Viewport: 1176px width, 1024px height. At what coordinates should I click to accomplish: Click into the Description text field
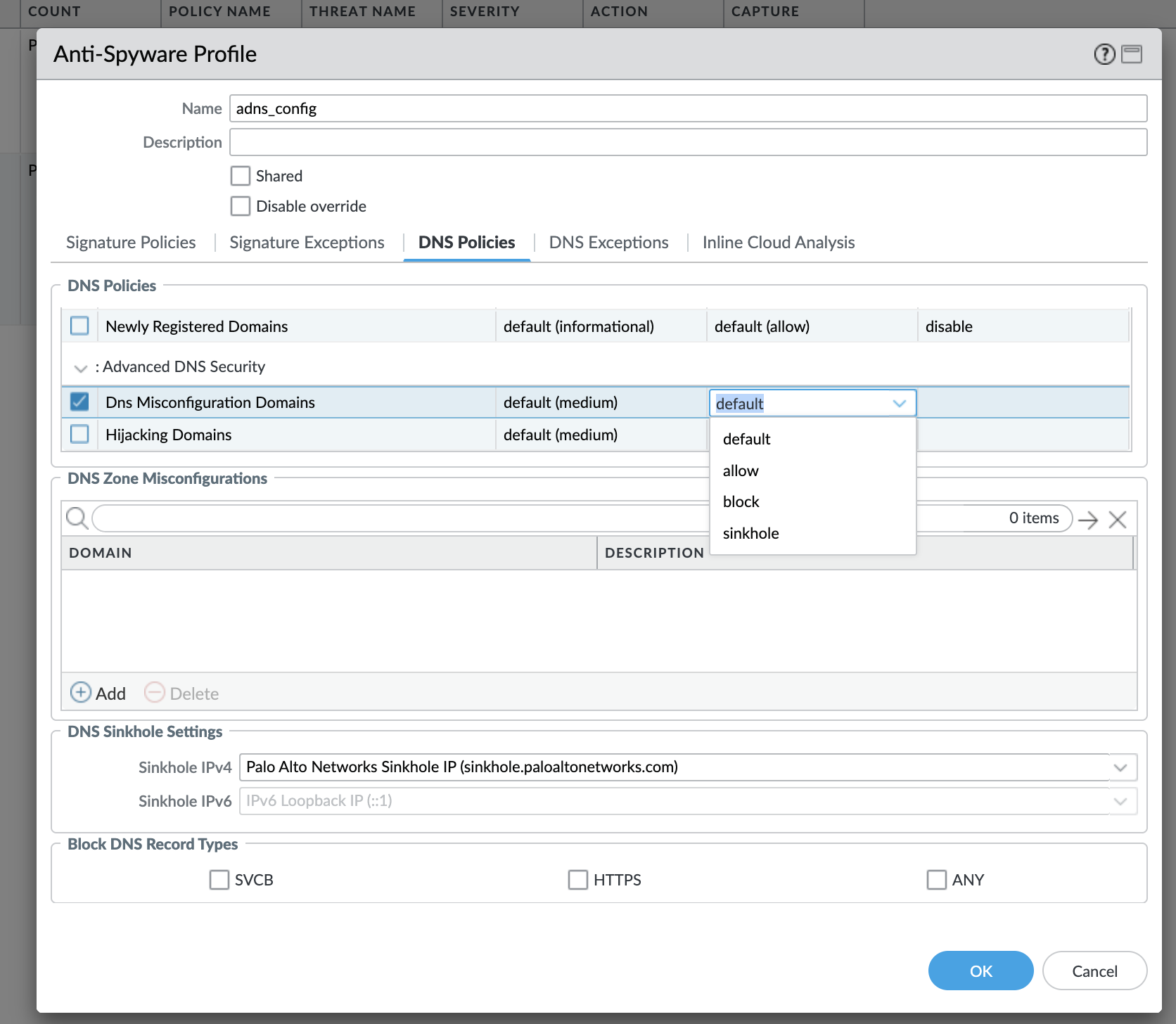(688, 142)
